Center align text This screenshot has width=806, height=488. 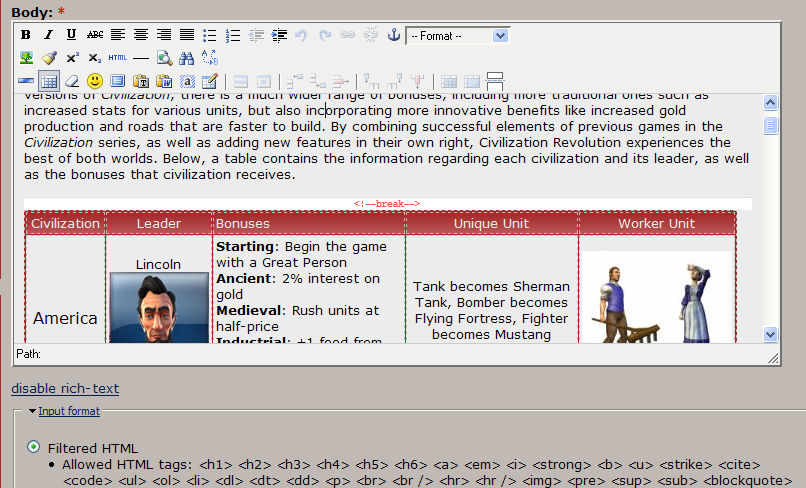click(141, 35)
